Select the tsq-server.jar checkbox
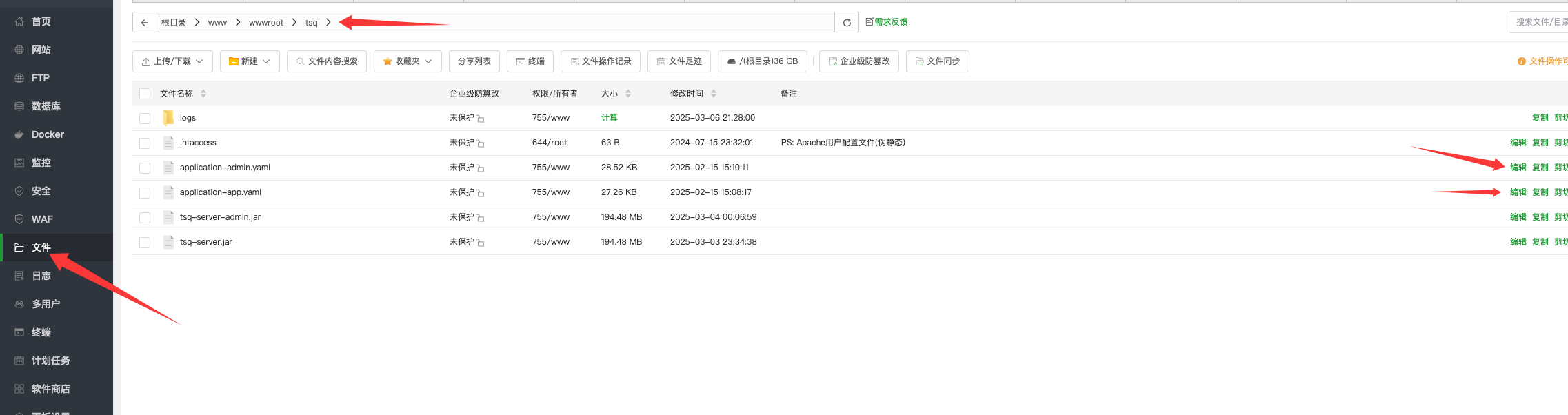 (145, 243)
